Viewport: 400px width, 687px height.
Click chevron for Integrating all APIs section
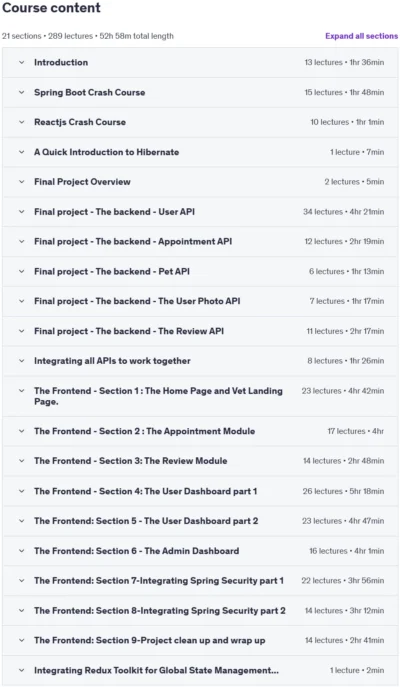(21, 361)
